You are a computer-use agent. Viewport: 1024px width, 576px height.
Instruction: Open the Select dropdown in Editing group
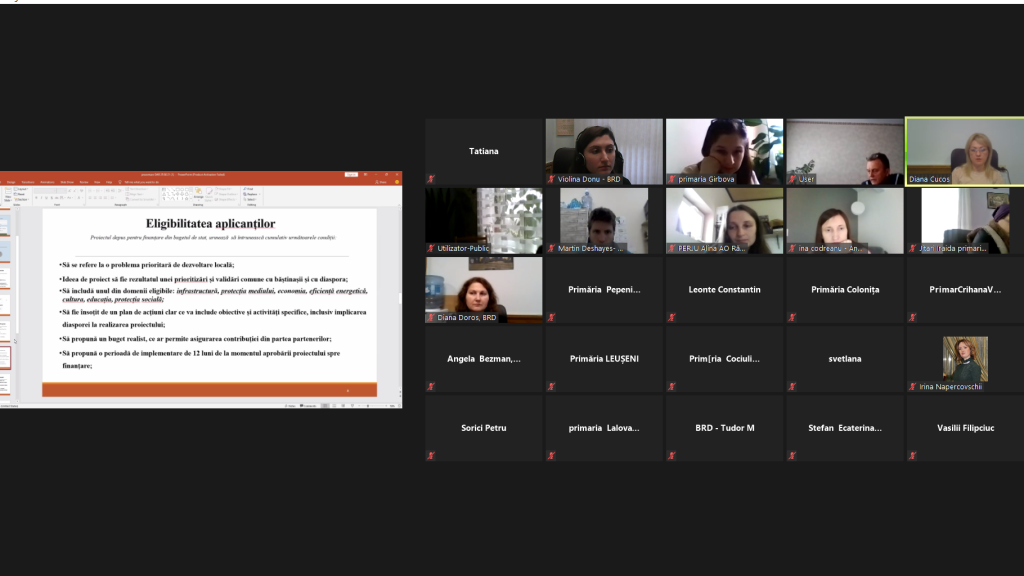tap(249, 199)
